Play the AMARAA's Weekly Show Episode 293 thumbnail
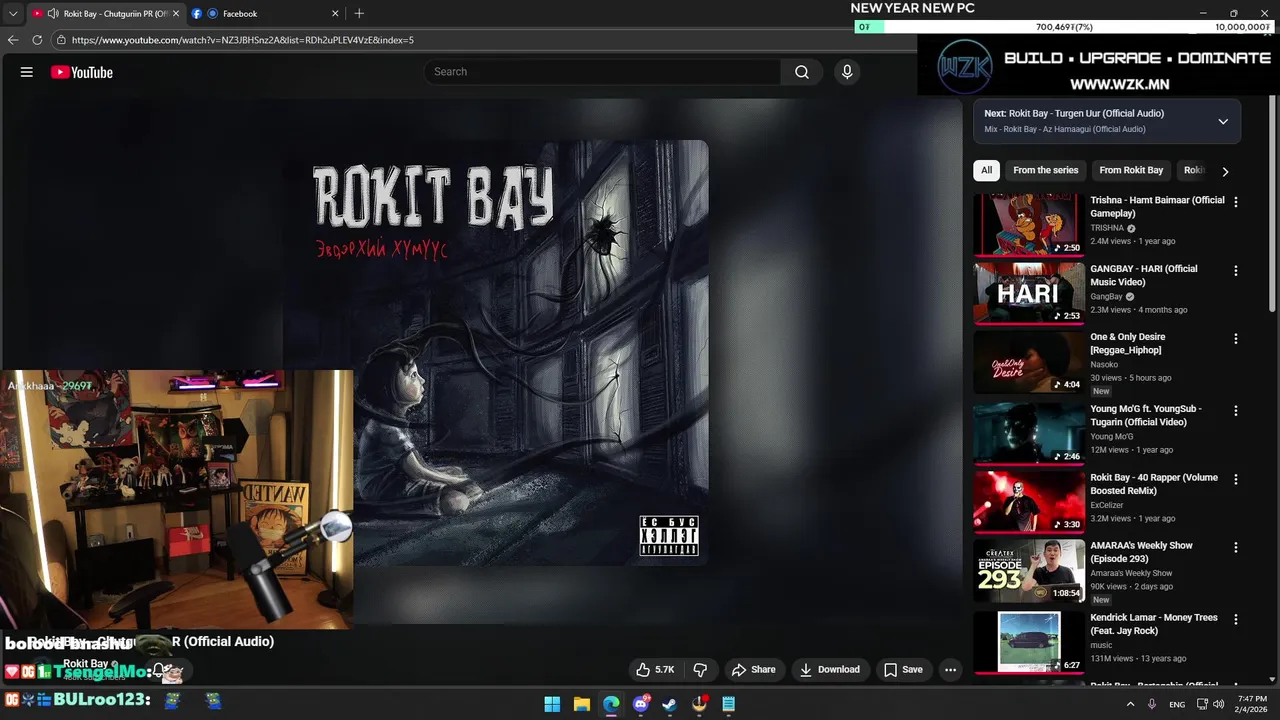This screenshot has width=1280, height=720. click(x=1029, y=571)
